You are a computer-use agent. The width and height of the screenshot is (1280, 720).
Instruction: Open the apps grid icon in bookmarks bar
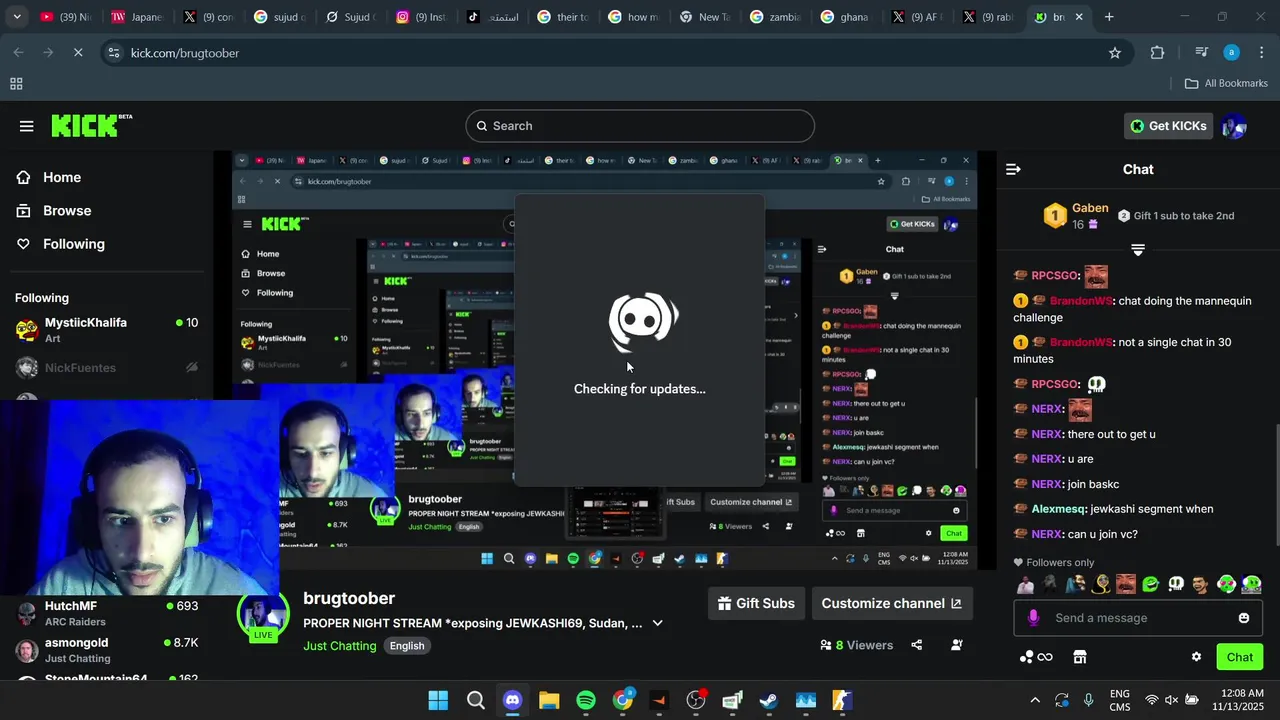click(16, 84)
